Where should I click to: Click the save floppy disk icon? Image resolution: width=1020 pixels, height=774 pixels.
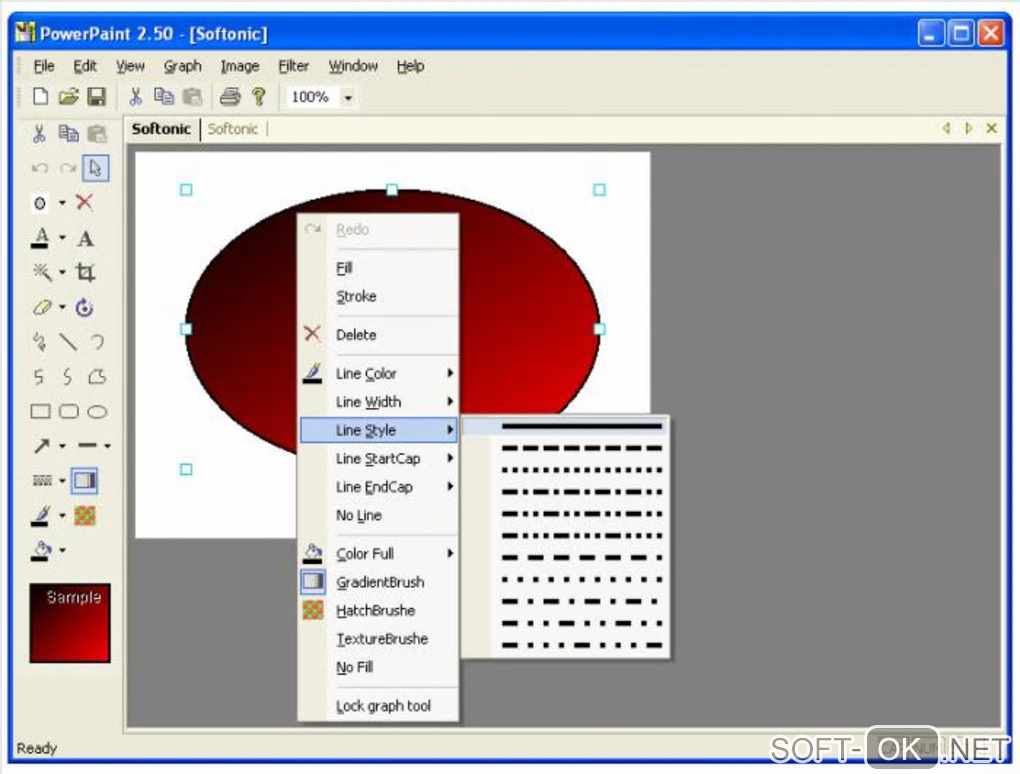(x=96, y=97)
